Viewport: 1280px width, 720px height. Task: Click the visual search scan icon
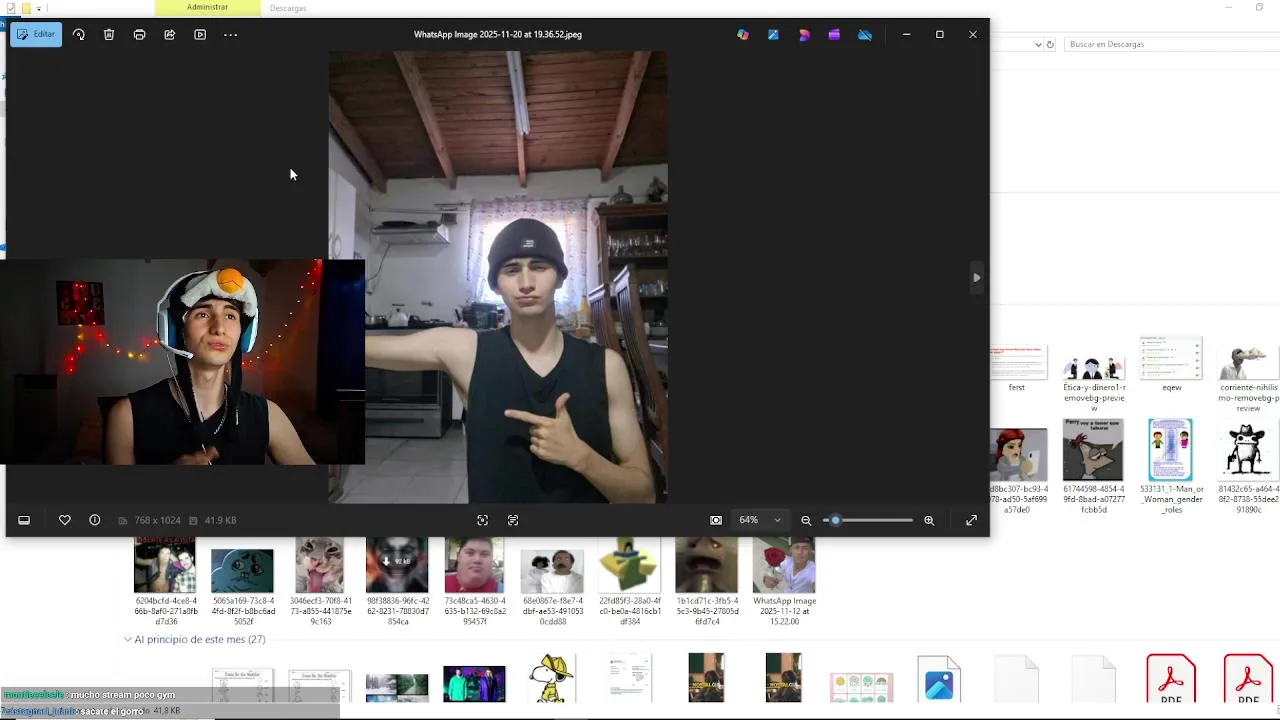click(483, 520)
